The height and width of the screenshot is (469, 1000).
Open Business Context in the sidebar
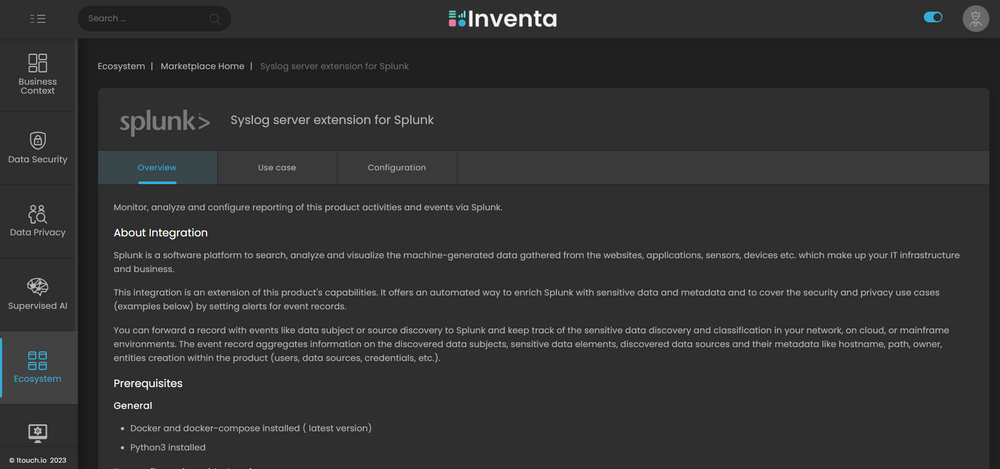(x=38, y=75)
